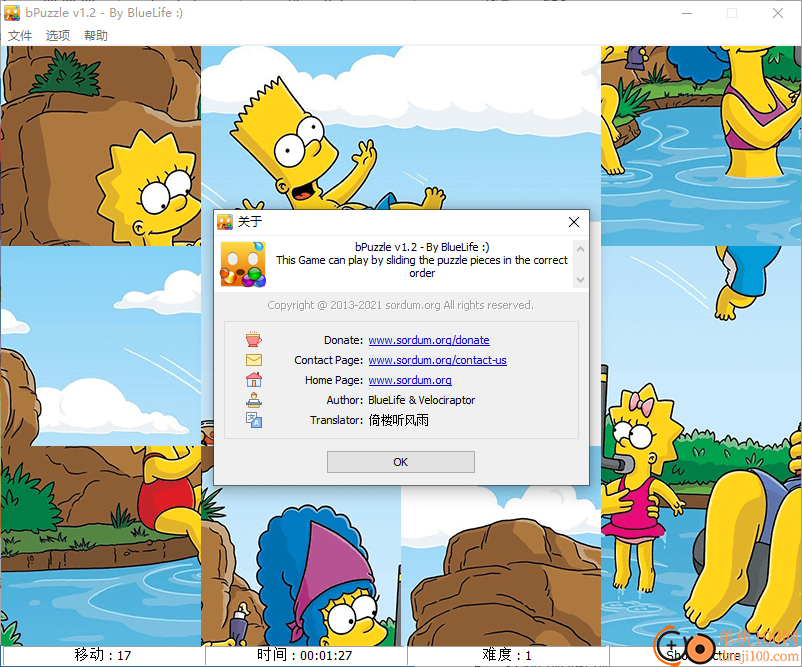802x667 pixels.
Task: Click the bPuzzle app icon in main title bar
Action: 12,13
